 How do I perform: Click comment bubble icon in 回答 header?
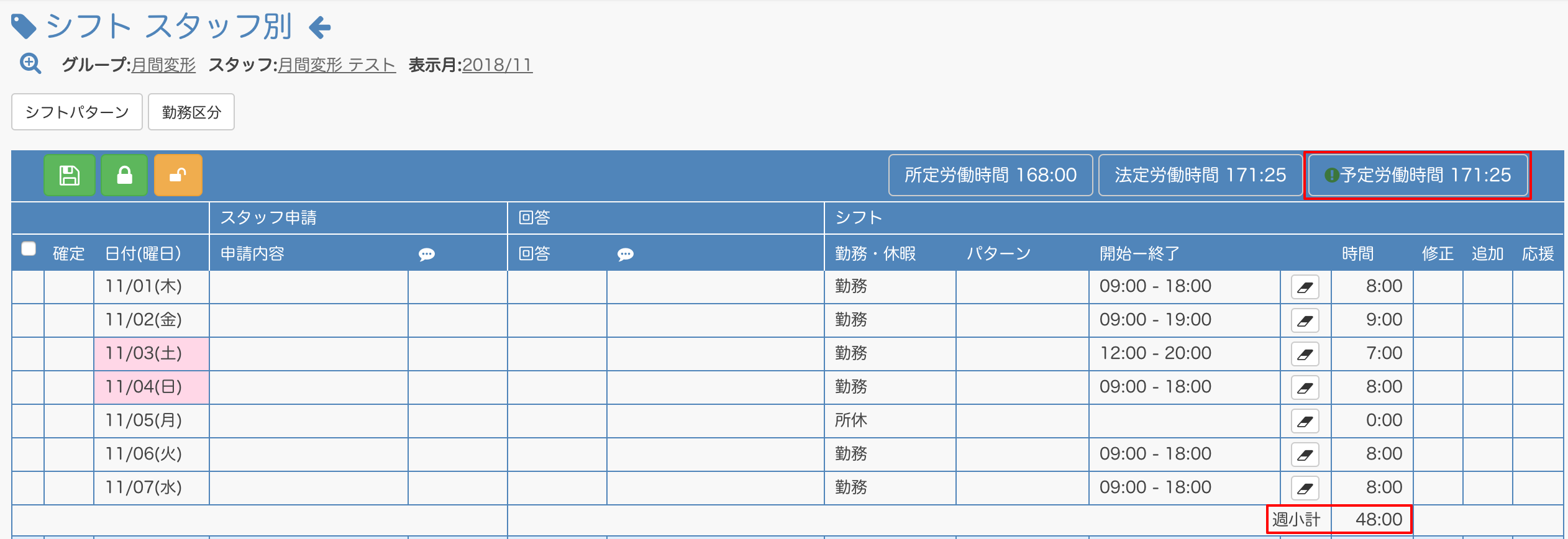(x=626, y=255)
